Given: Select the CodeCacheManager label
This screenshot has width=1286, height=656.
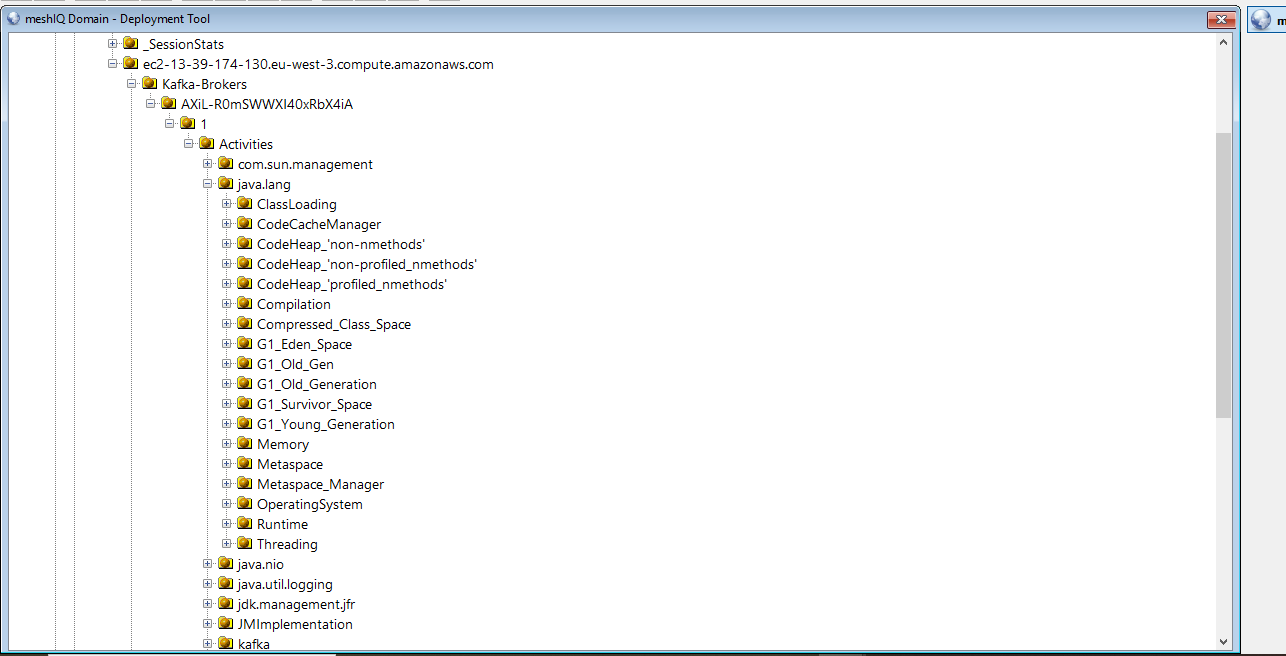Looking at the screenshot, I should pos(319,224).
